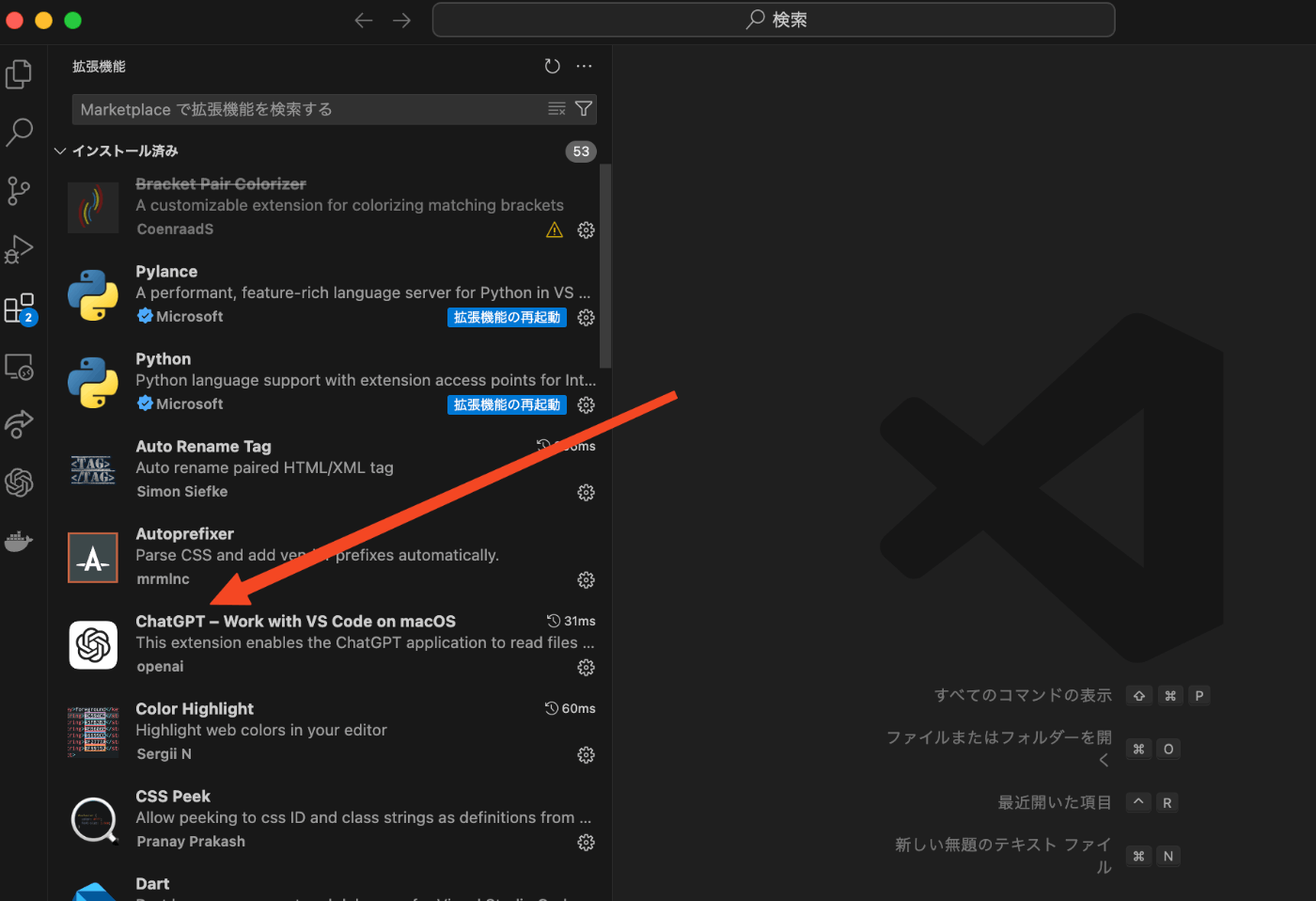Open the Search view in activity bar

19,132
